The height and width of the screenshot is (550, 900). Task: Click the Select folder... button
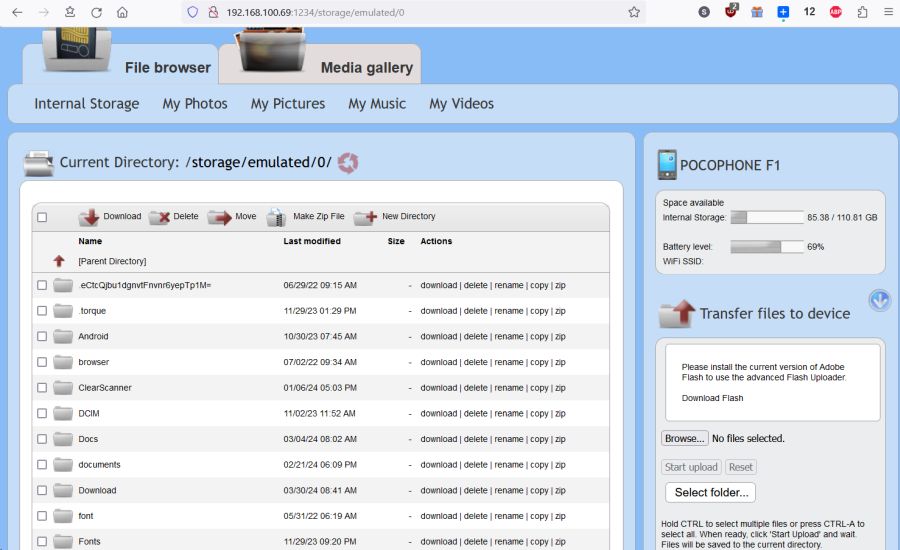[711, 493]
